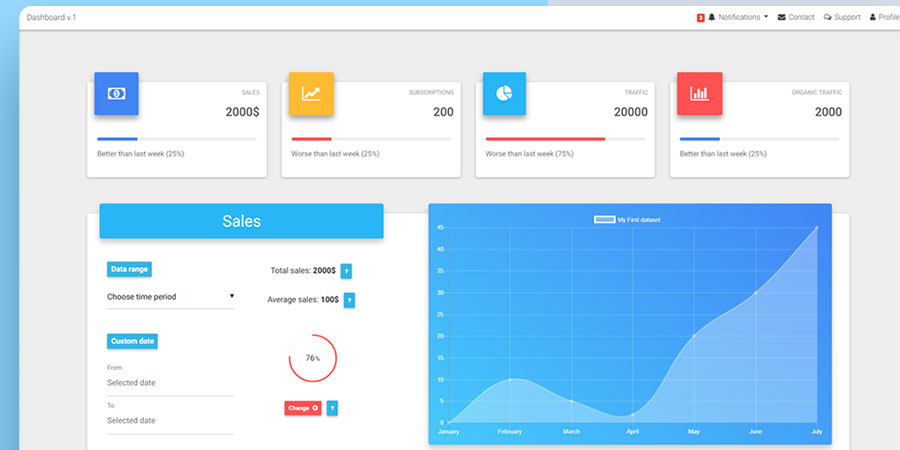The height and width of the screenshot is (450, 900).
Task: Open the Contact menu item
Action: (796, 17)
